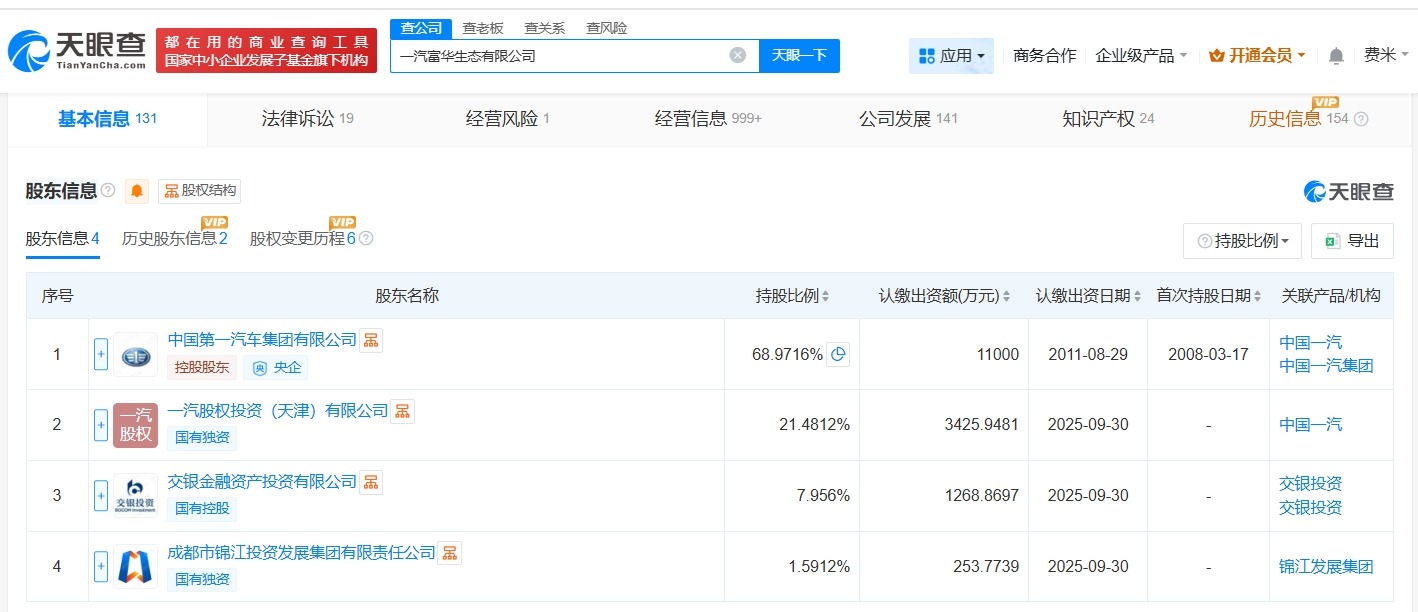Click the Excel icon on 导出 button

tap(1331, 240)
